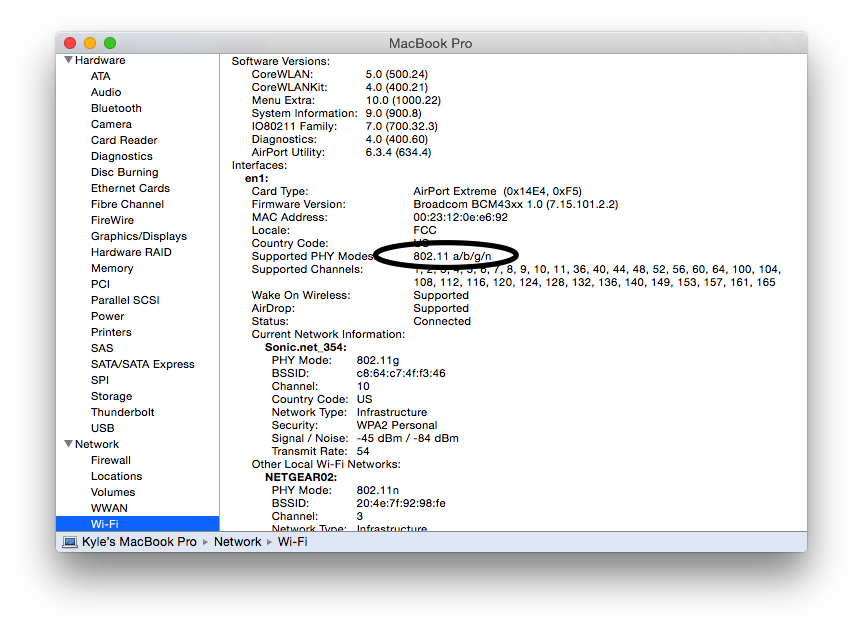This screenshot has height=632, width=863.
Task: Select Diagnostics in the sidebar
Action: pyautogui.click(x=122, y=156)
